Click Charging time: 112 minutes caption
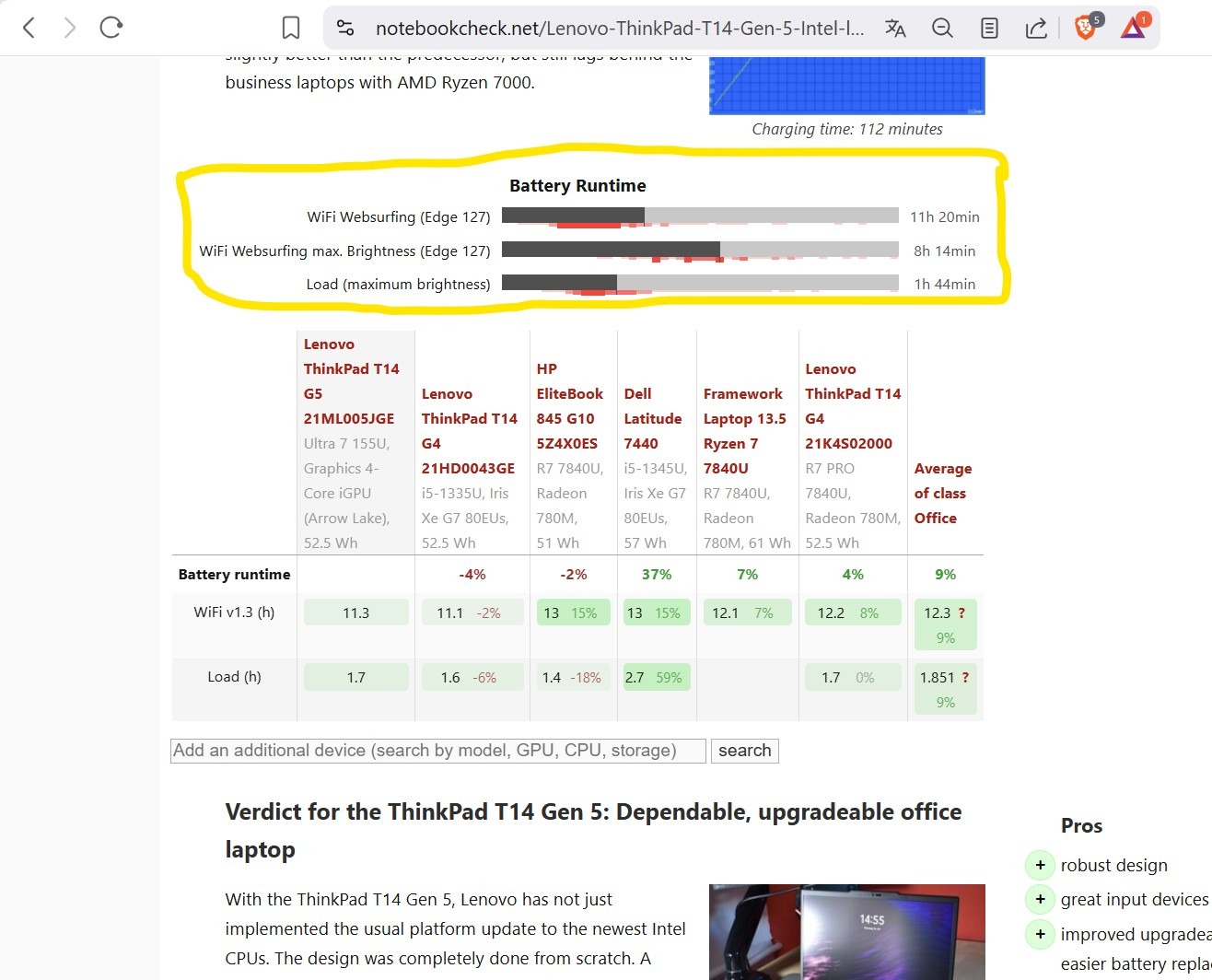The width and height of the screenshot is (1212, 980). [x=847, y=129]
